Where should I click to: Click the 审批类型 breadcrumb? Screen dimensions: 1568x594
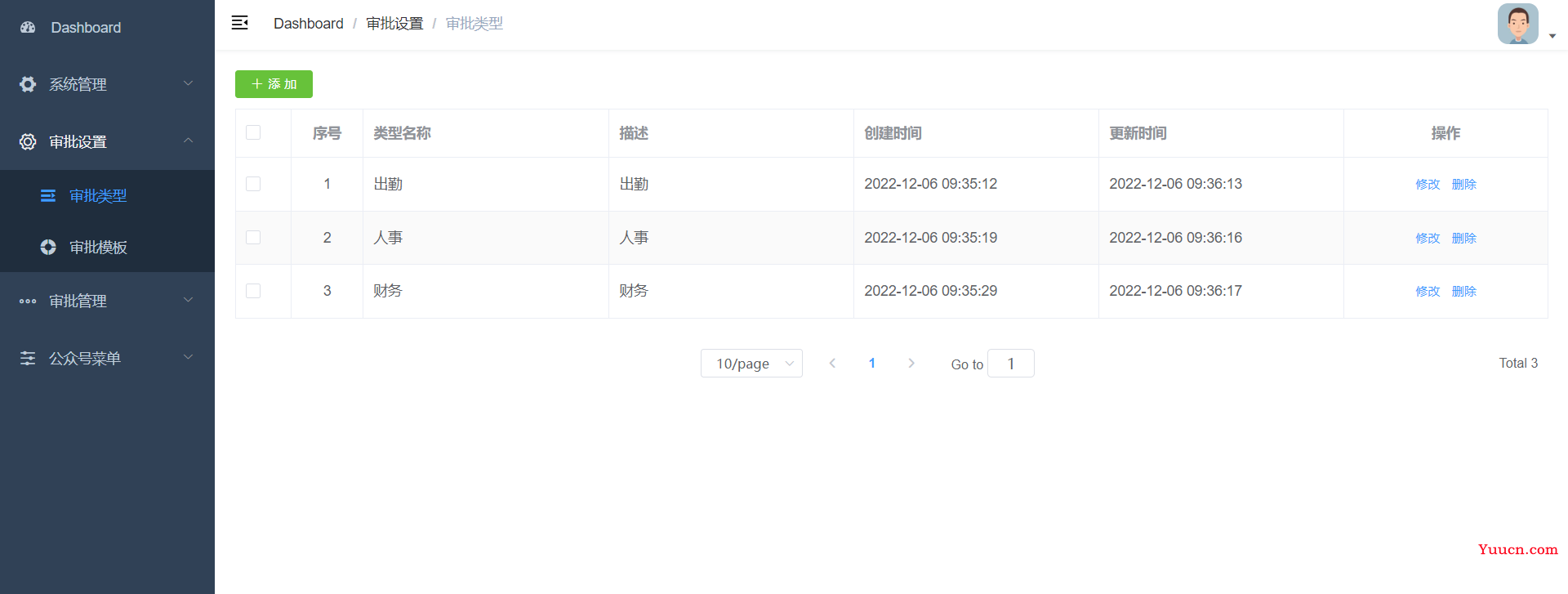pos(474,24)
